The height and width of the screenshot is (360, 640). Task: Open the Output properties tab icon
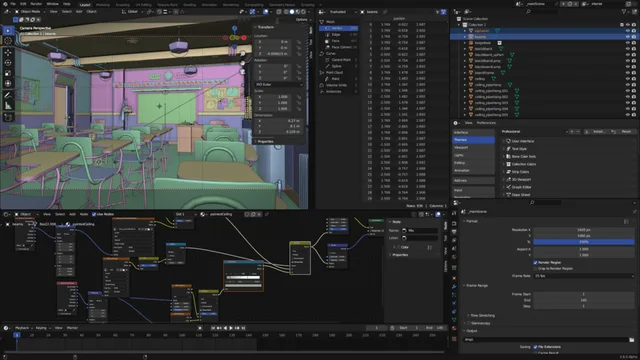[454, 232]
